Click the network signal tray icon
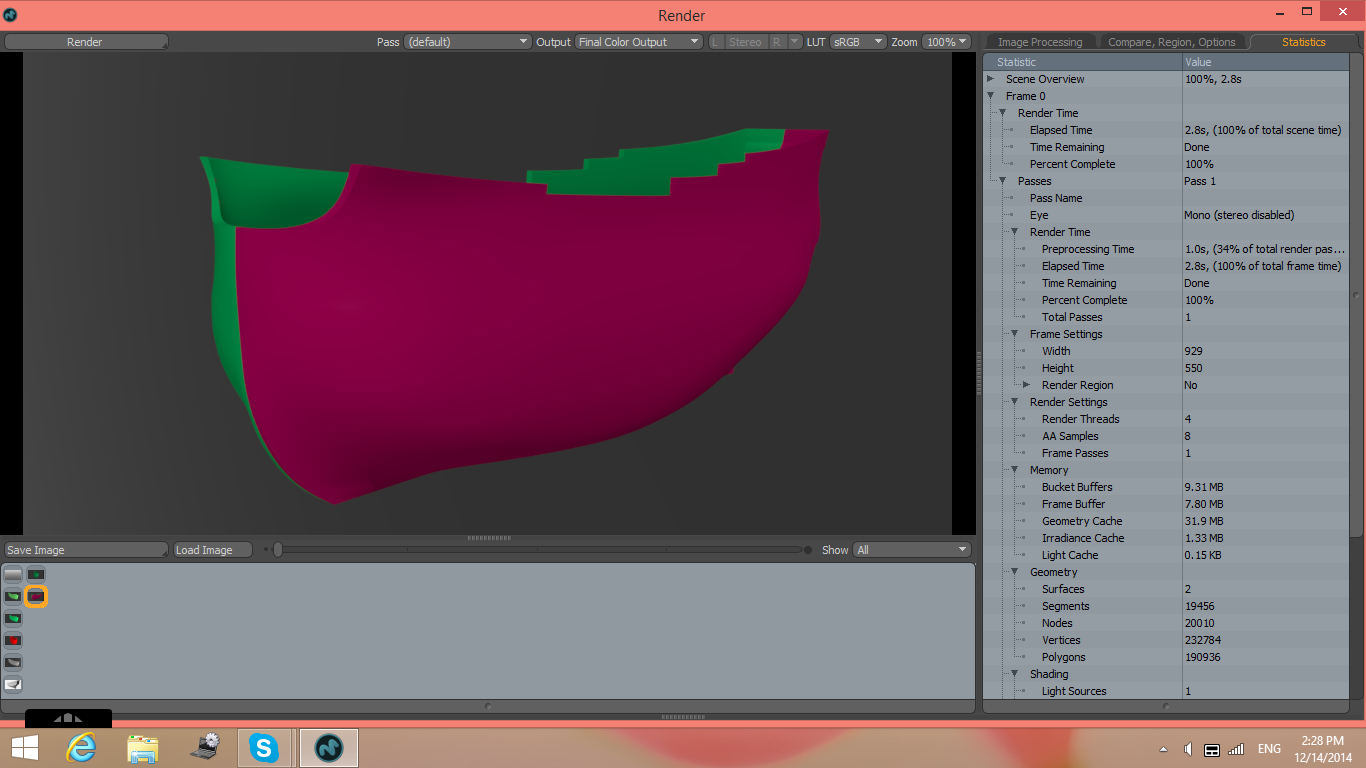The width and height of the screenshot is (1366, 768). coord(1236,749)
